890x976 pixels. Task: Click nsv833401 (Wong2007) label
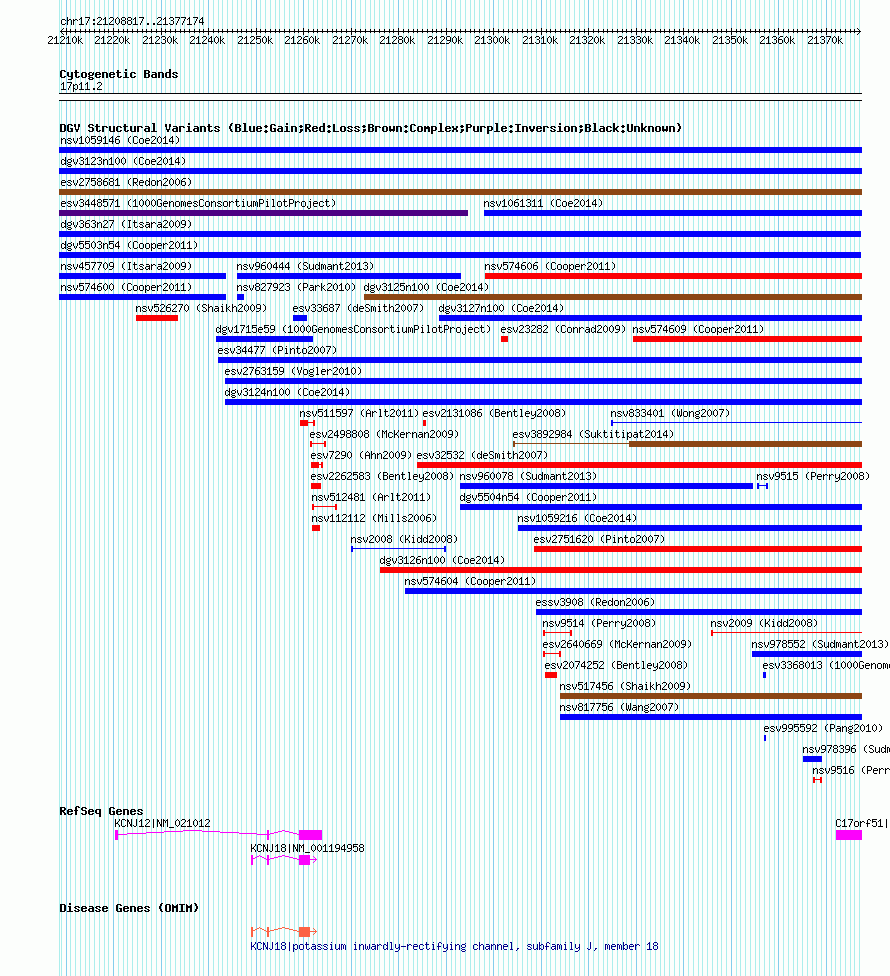click(x=670, y=413)
